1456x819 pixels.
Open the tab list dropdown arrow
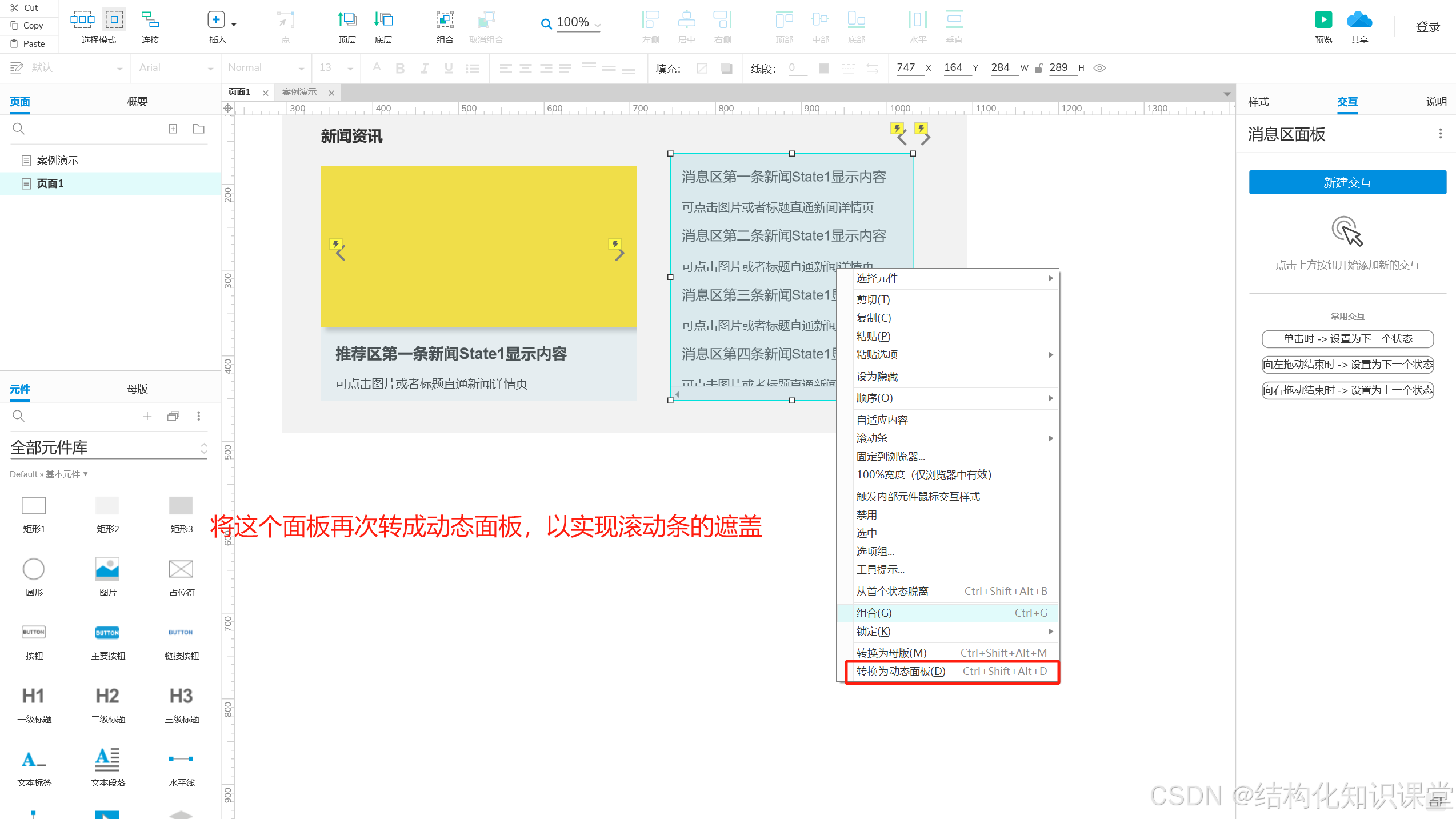coord(1227,94)
